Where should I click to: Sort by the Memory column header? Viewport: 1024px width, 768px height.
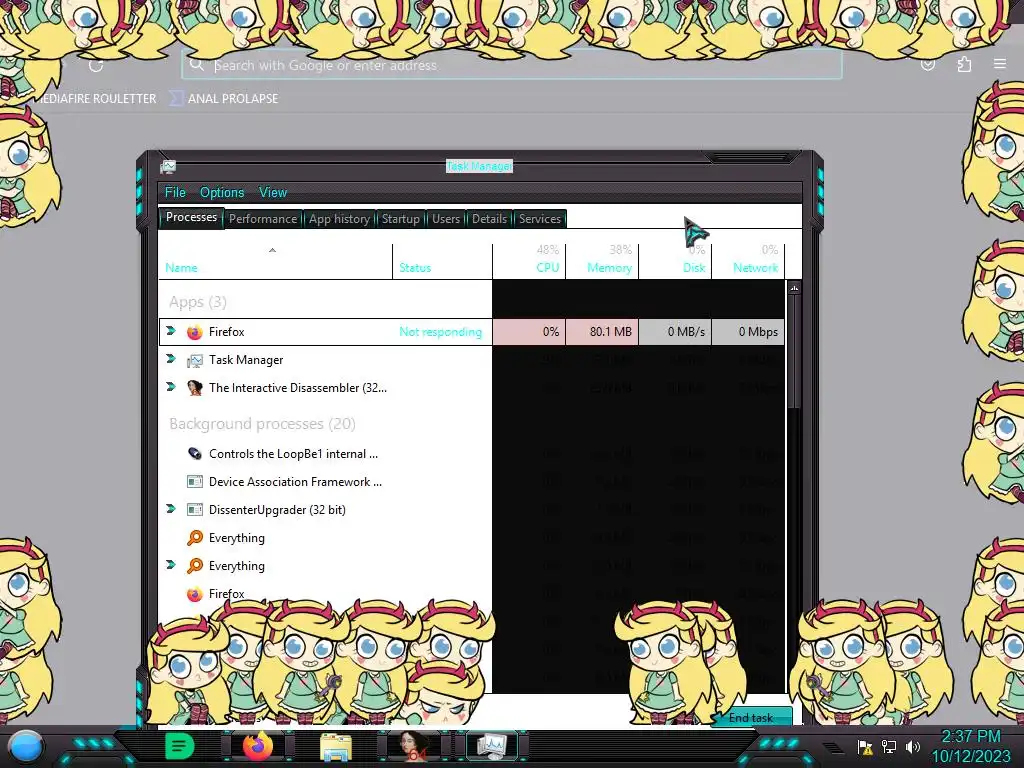click(x=602, y=261)
